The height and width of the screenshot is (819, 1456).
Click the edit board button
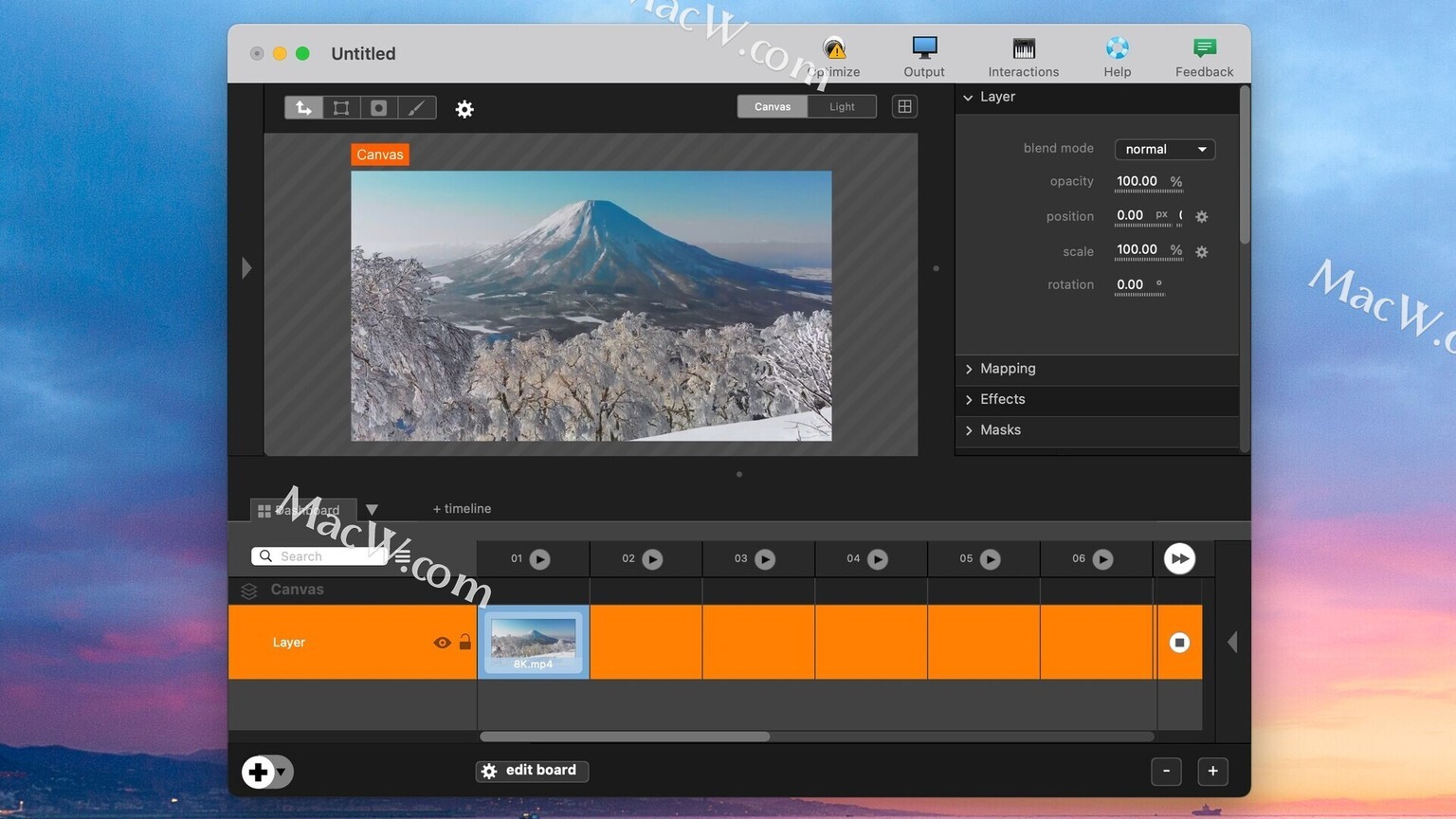point(532,771)
